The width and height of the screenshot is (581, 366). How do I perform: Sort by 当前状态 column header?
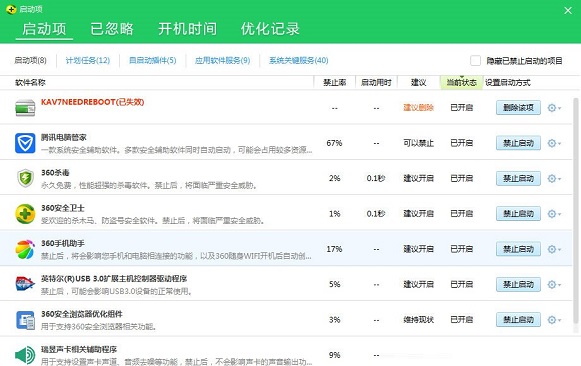(461, 83)
